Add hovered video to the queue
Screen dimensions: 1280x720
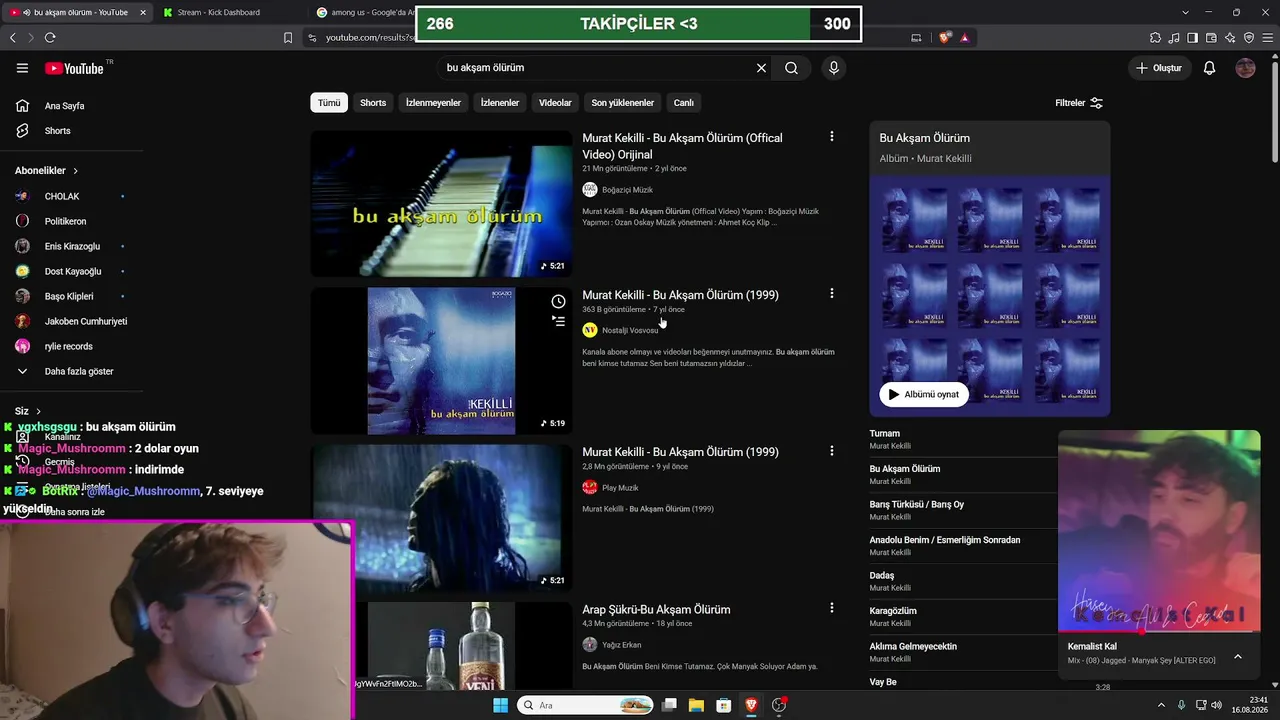click(x=558, y=321)
